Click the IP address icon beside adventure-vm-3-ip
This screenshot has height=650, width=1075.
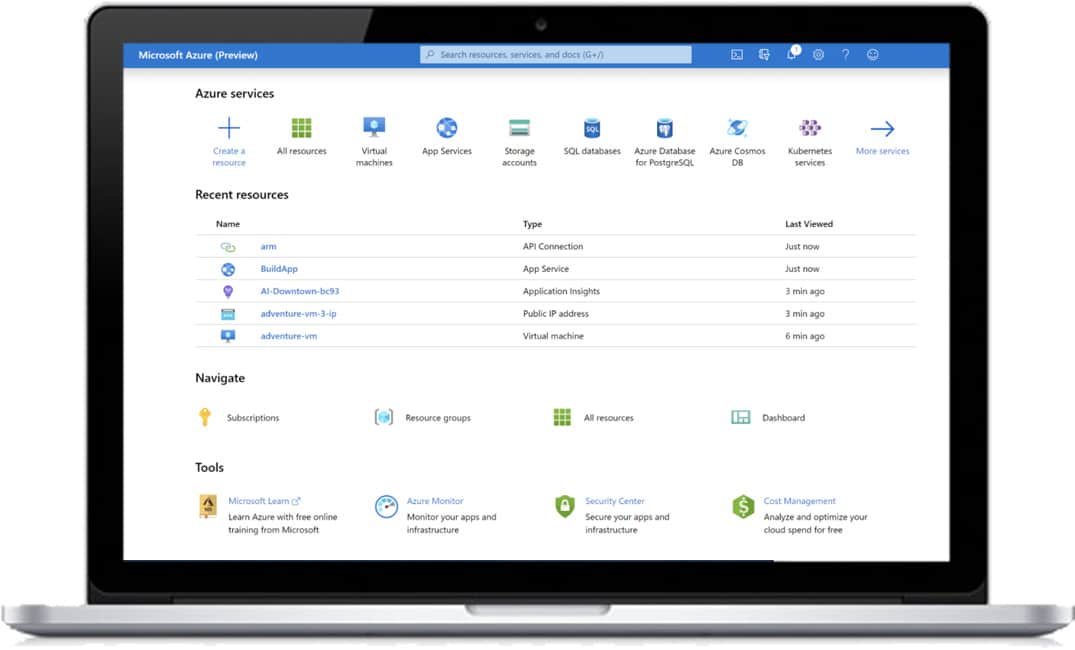pyautogui.click(x=228, y=314)
